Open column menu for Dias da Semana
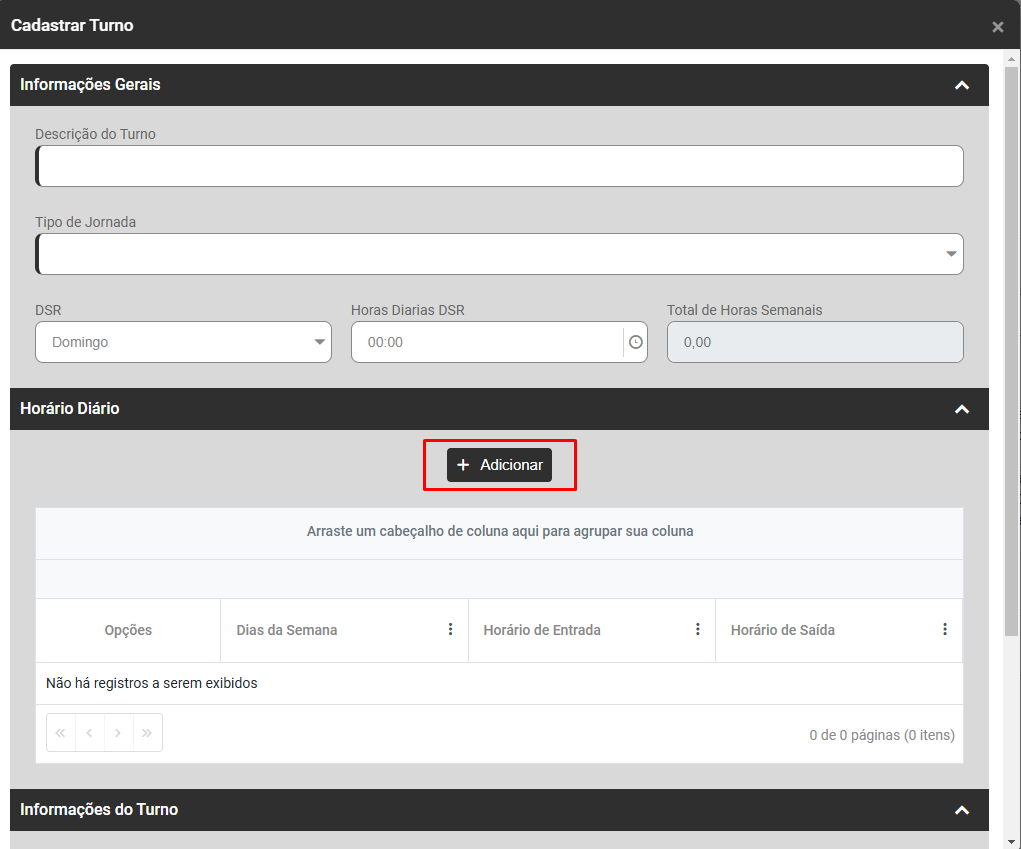 coord(450,630)
